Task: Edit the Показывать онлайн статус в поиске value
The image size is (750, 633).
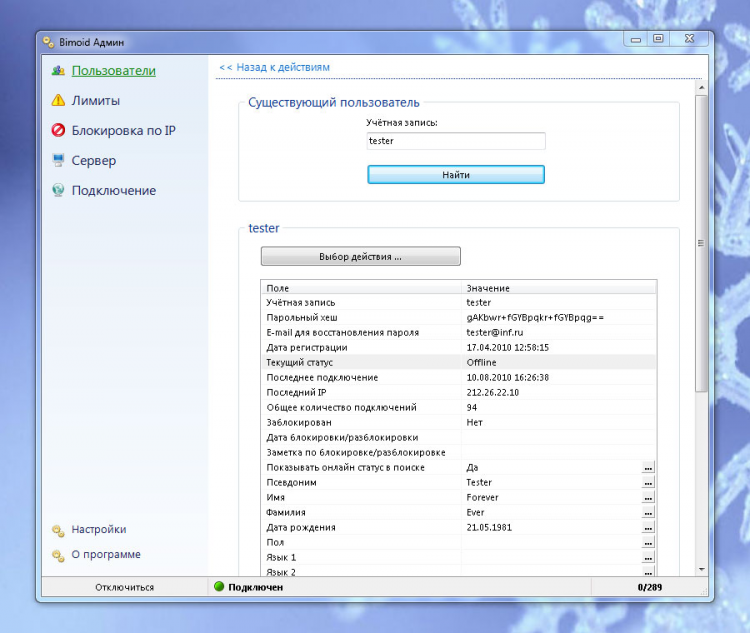Action: tap(648, 468)
